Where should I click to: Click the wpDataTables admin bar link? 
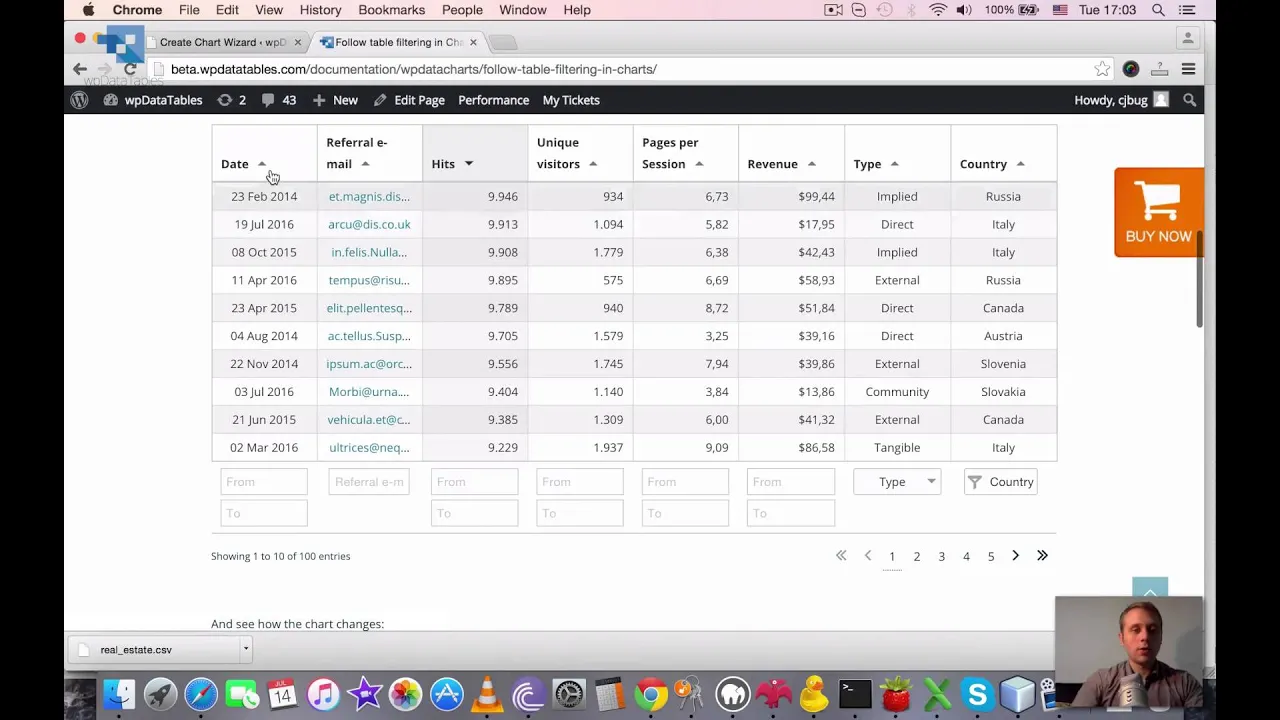pos(153,100)
